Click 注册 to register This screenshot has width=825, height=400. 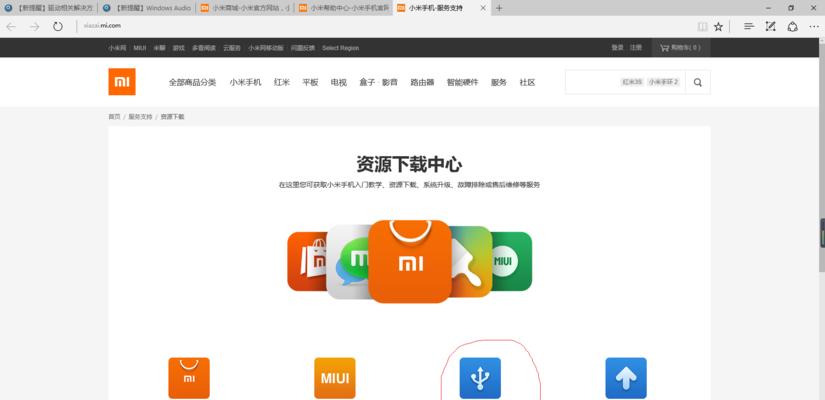tap(636, 47)
